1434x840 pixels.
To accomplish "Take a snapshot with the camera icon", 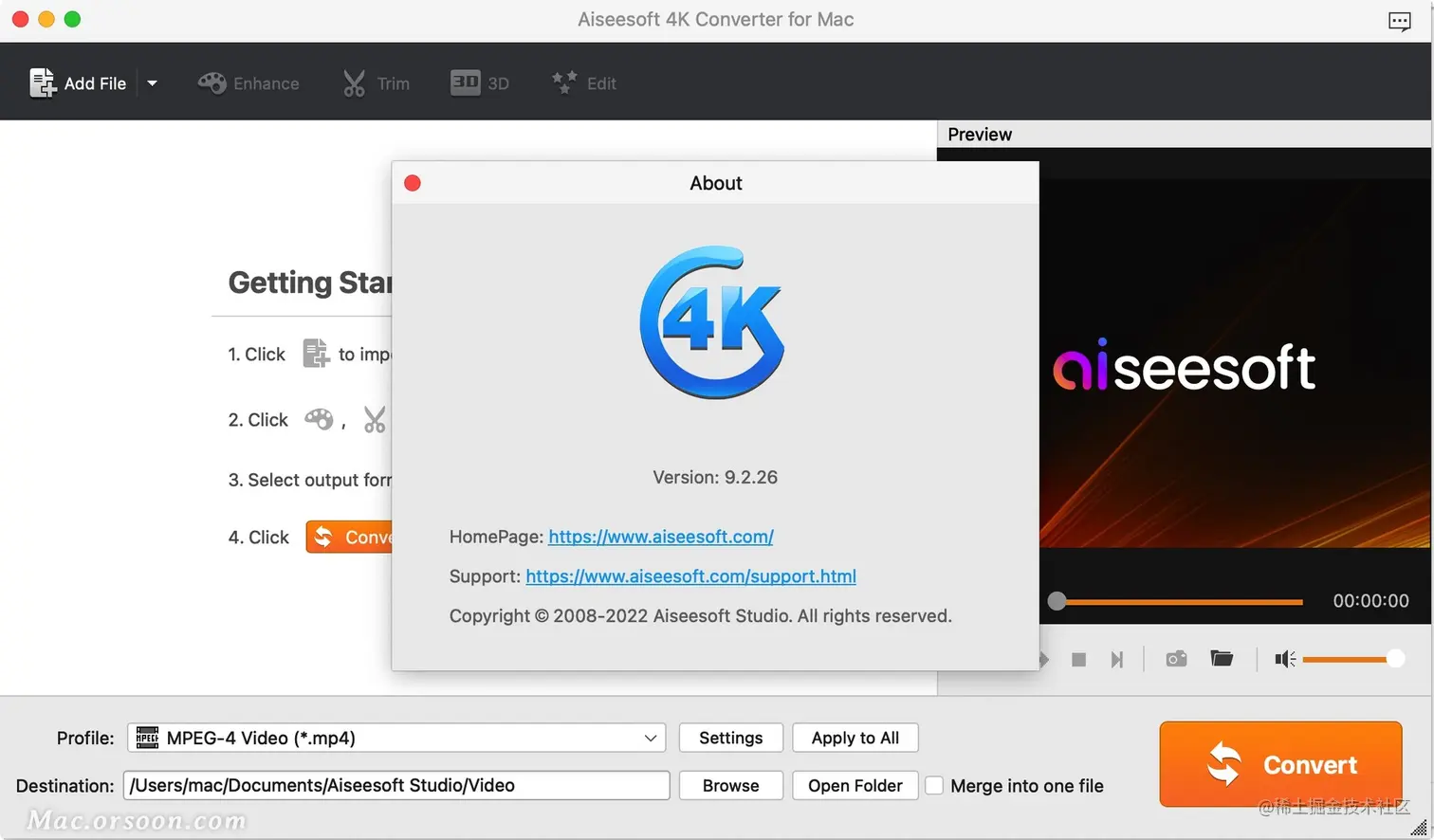I will (x=1176, y=659).
